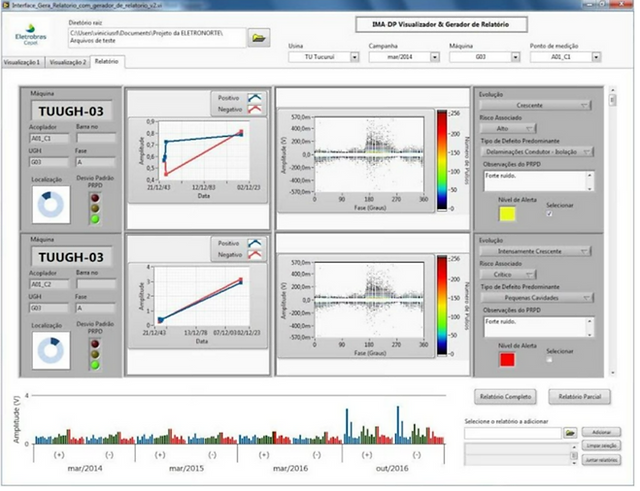Click the Positivo legend line icon for A01_C2
Image resolution: width=640 pixels, height=491 pixels.
(255, 243)
